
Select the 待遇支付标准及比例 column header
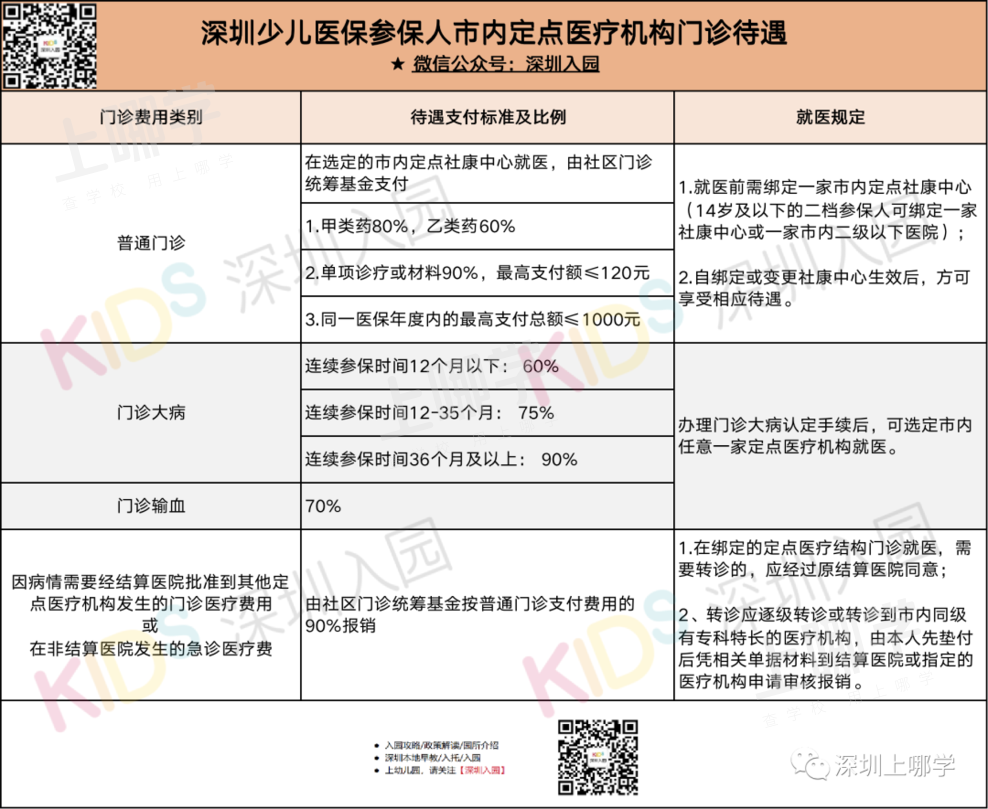coord(488,117)
